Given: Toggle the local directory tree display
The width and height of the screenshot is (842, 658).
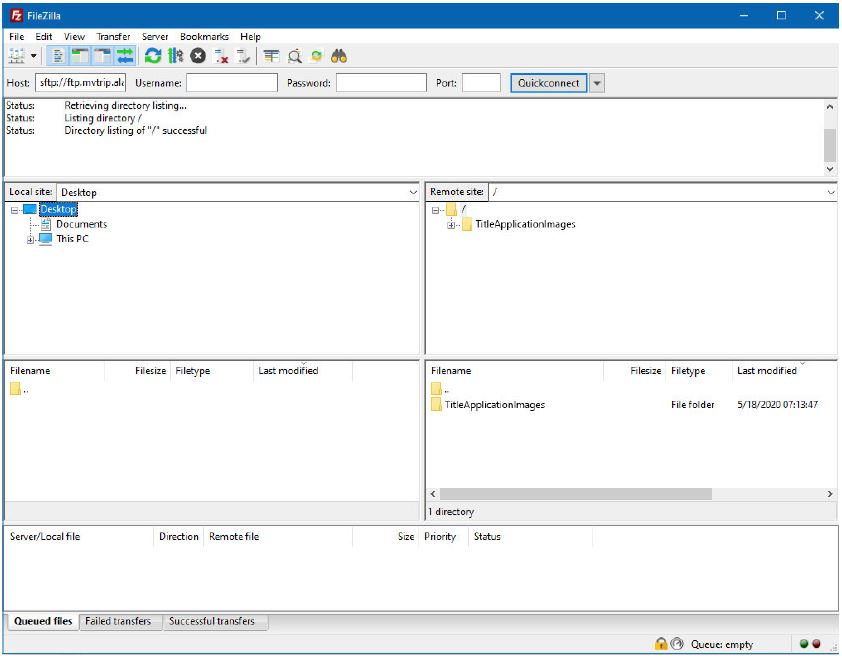Looking at the screenshot, I should click(x=80, y=56).
